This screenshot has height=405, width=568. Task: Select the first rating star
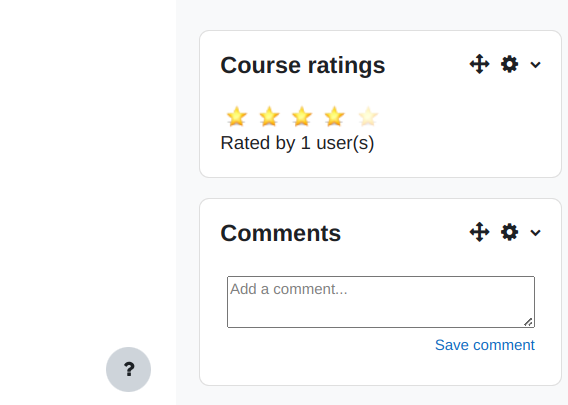point(237,117)
